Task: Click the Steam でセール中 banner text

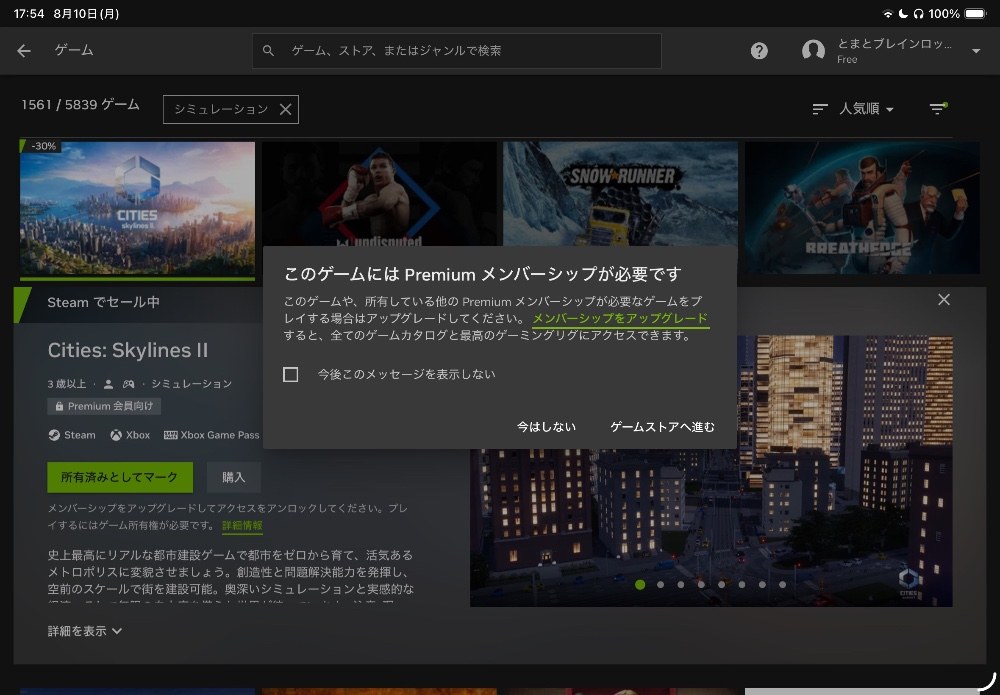Action: pos(103,302)
